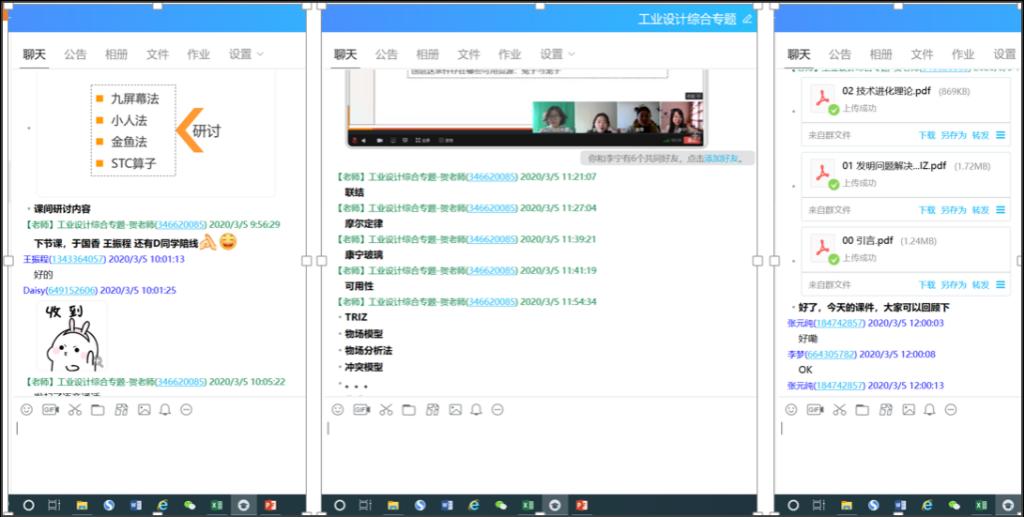Open PDF icon of 02 技术进化理论.pdf

(824, 99)
